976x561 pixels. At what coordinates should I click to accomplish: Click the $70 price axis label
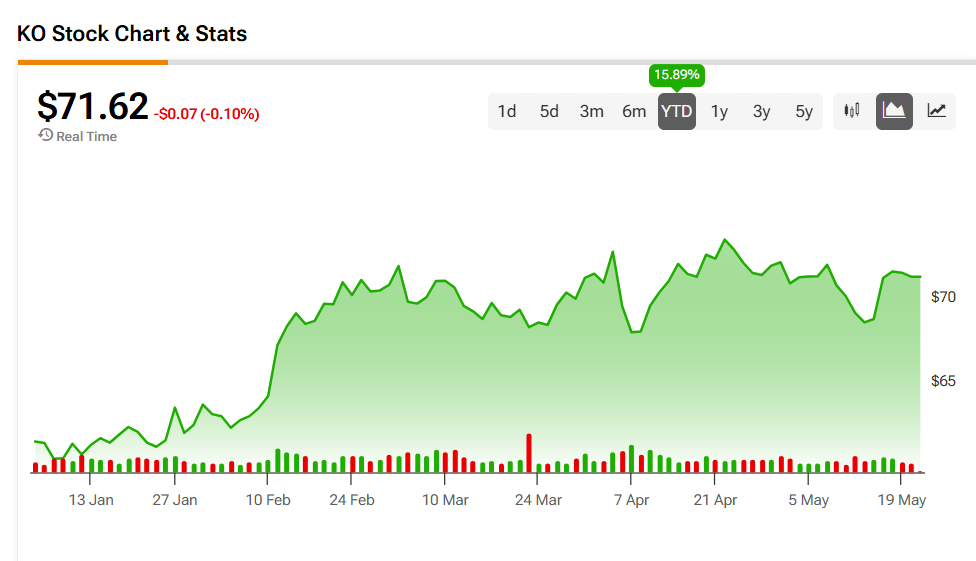click(x=943, y=297)
